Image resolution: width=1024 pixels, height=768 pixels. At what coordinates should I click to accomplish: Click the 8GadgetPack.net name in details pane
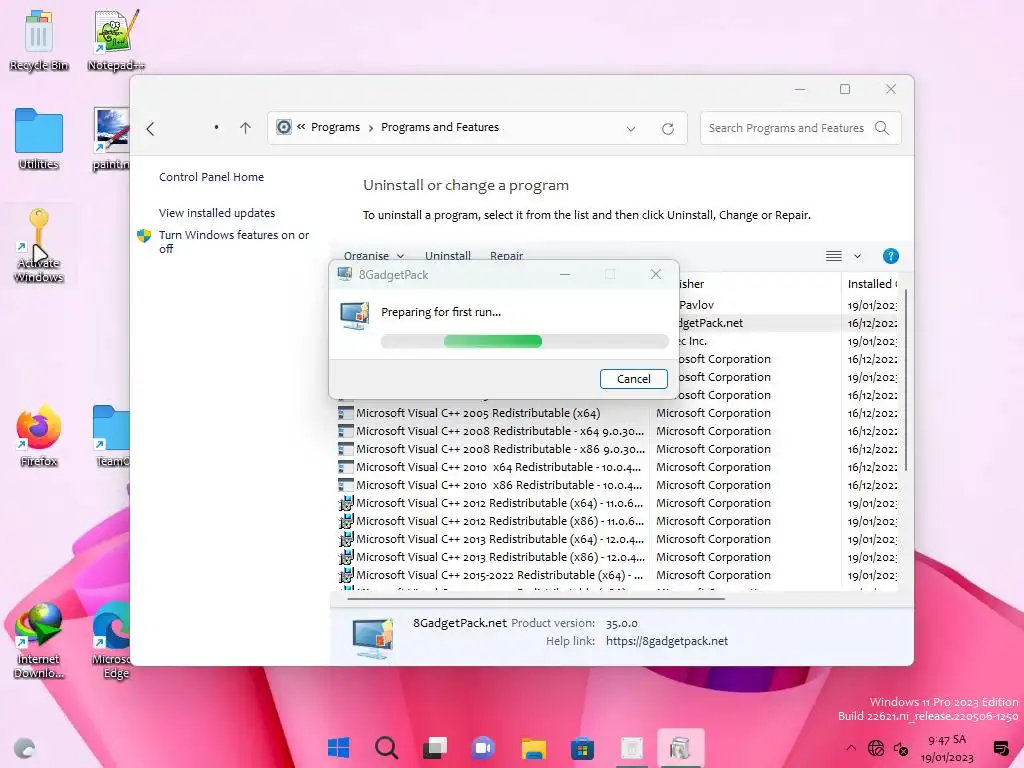[x=460, y=623]
